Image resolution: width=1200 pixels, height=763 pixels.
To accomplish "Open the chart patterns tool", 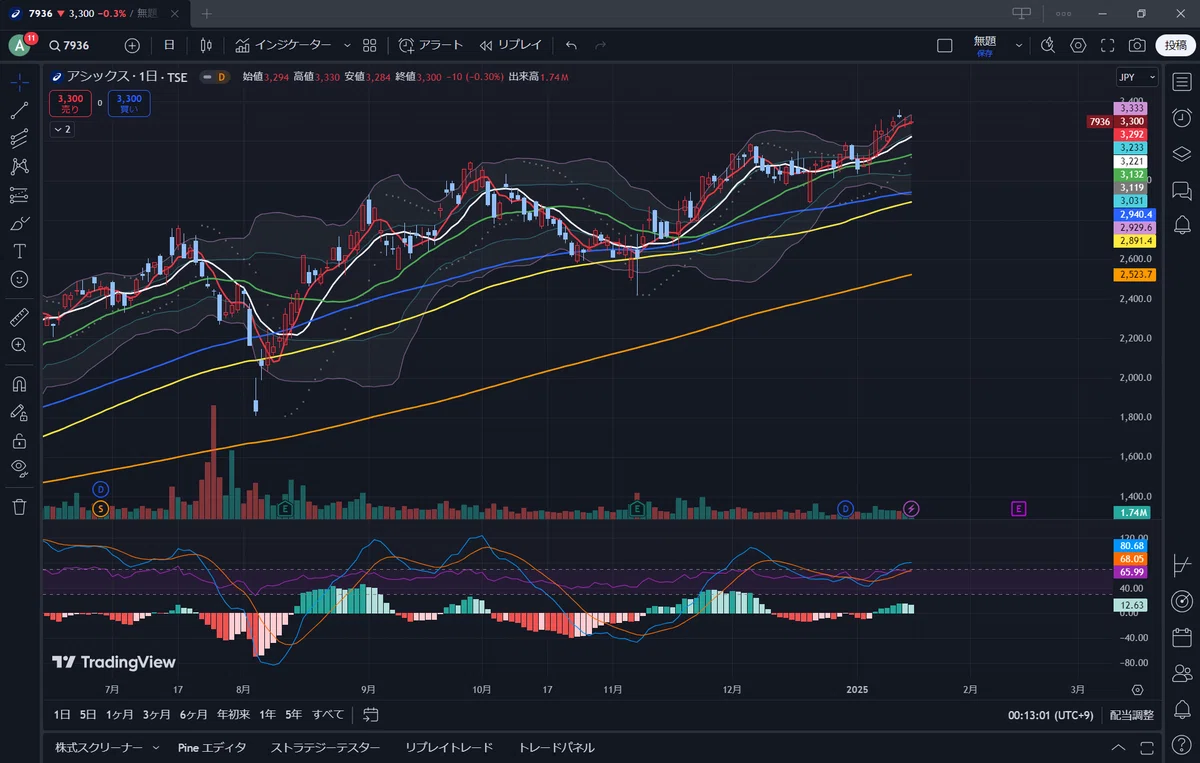I will tap(19, 166).
